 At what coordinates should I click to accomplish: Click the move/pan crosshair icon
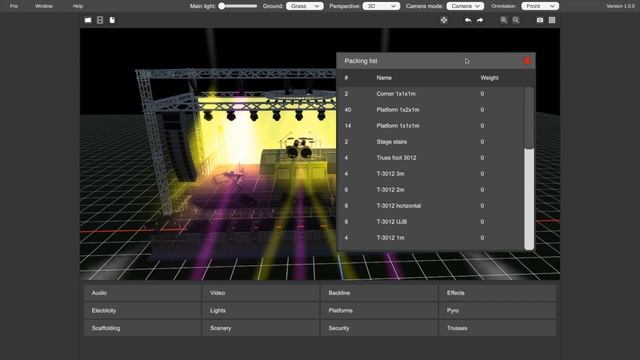[x=444, y=20]
